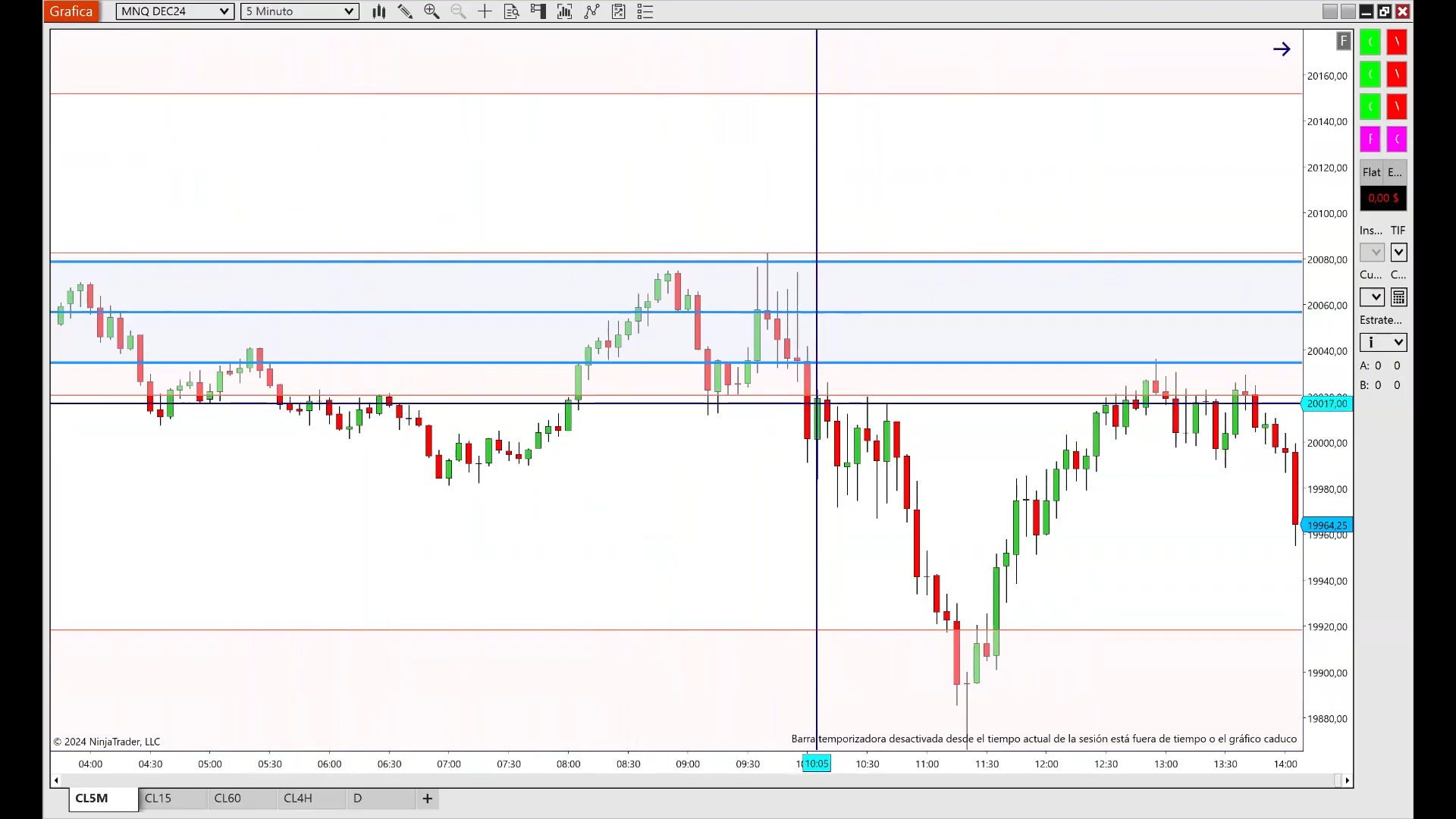This screenshot has width=1456, height=819.
Task: Open the properties list icon
Action: (x=645, y=11)
